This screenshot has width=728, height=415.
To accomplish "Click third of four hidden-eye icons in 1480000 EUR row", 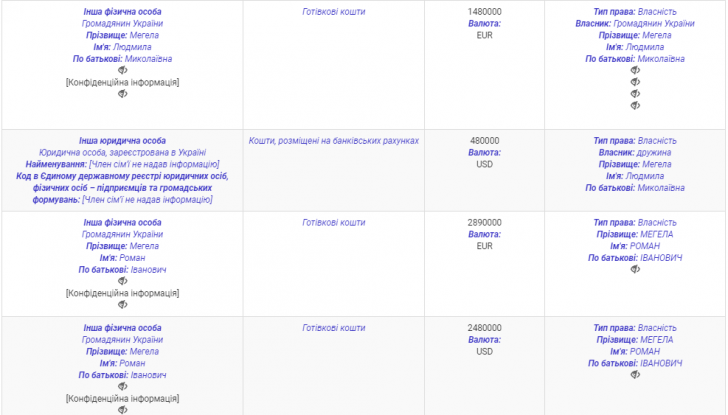I will tap(635, 94).
